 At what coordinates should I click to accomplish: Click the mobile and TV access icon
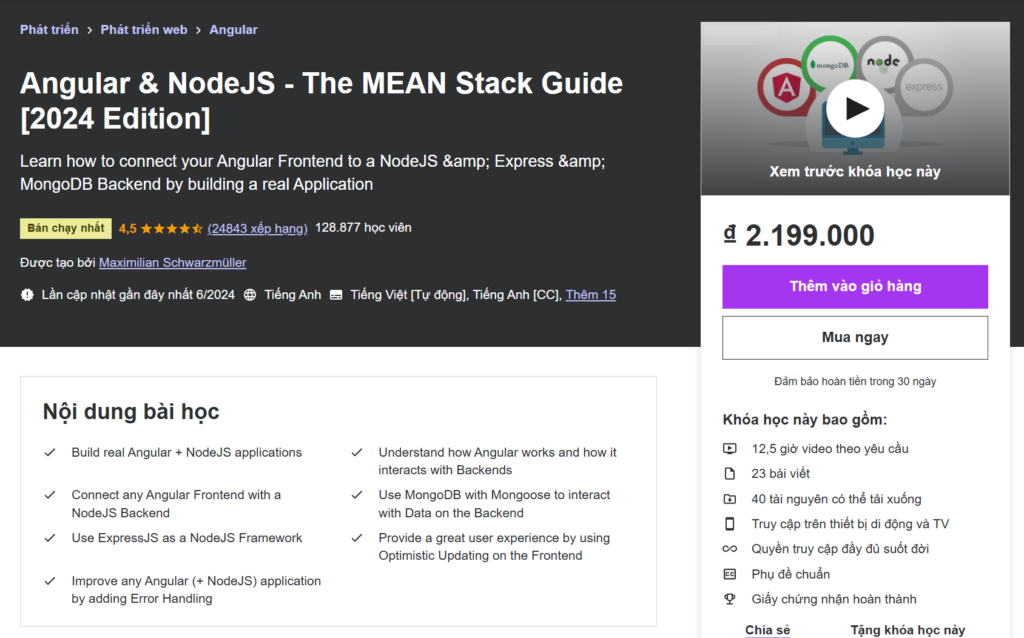pyautogui.click(x=731, y=523)
